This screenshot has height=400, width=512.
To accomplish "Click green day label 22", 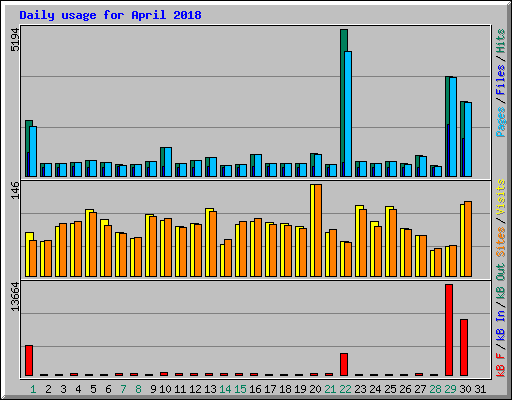I will (x=345, y=389).
